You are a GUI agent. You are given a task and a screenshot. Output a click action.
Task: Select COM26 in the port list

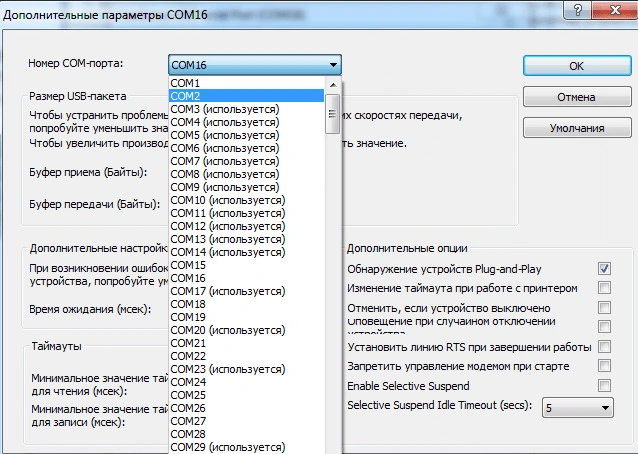[x=247, y=408]
